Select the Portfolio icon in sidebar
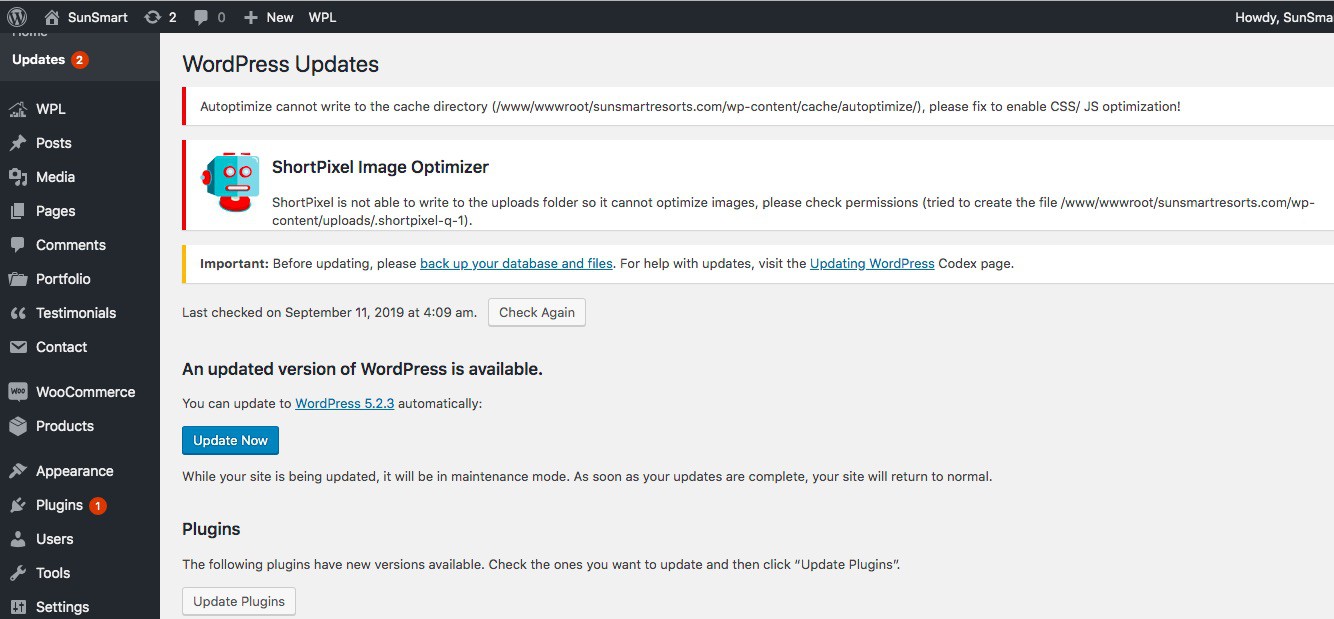 16,278
